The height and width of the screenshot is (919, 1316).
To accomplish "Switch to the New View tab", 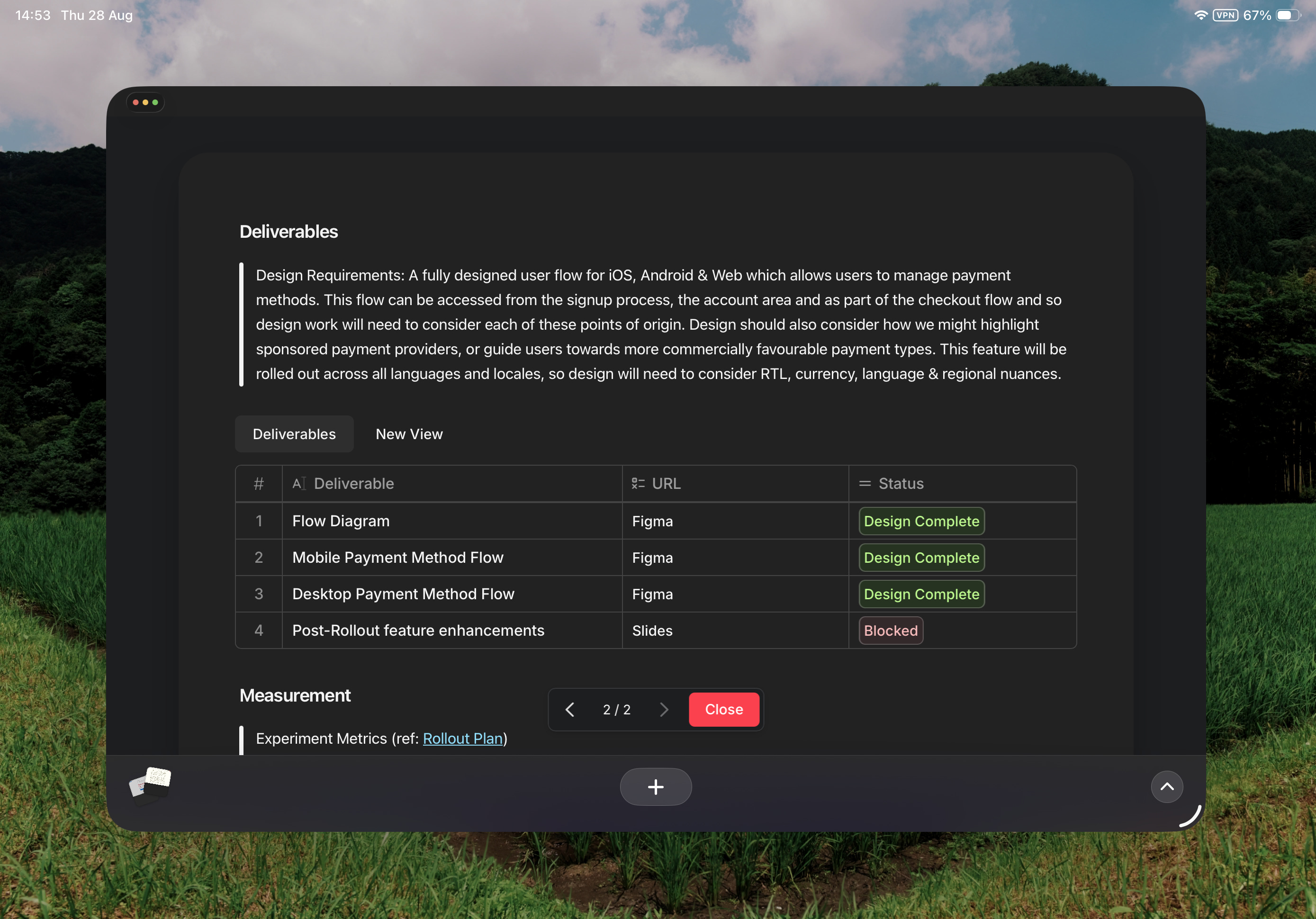I will click(409, 434).
